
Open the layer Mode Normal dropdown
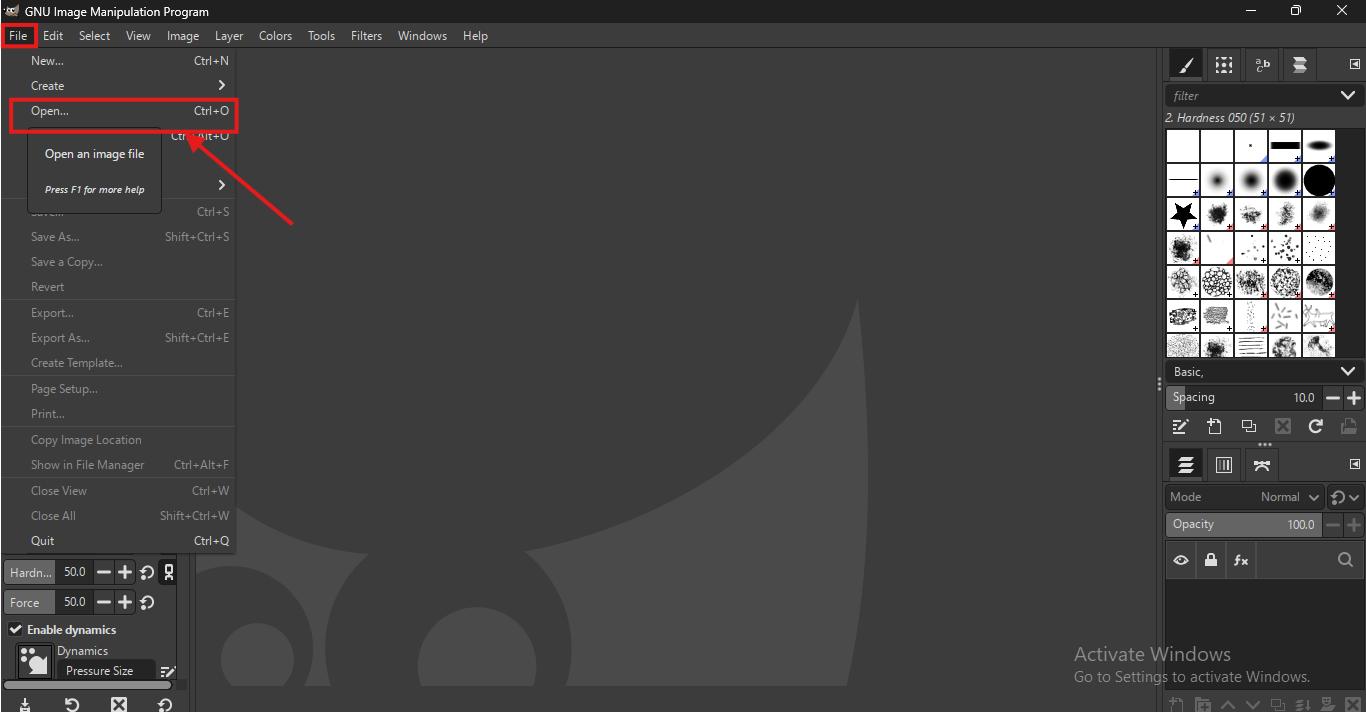click(1245, 497)
